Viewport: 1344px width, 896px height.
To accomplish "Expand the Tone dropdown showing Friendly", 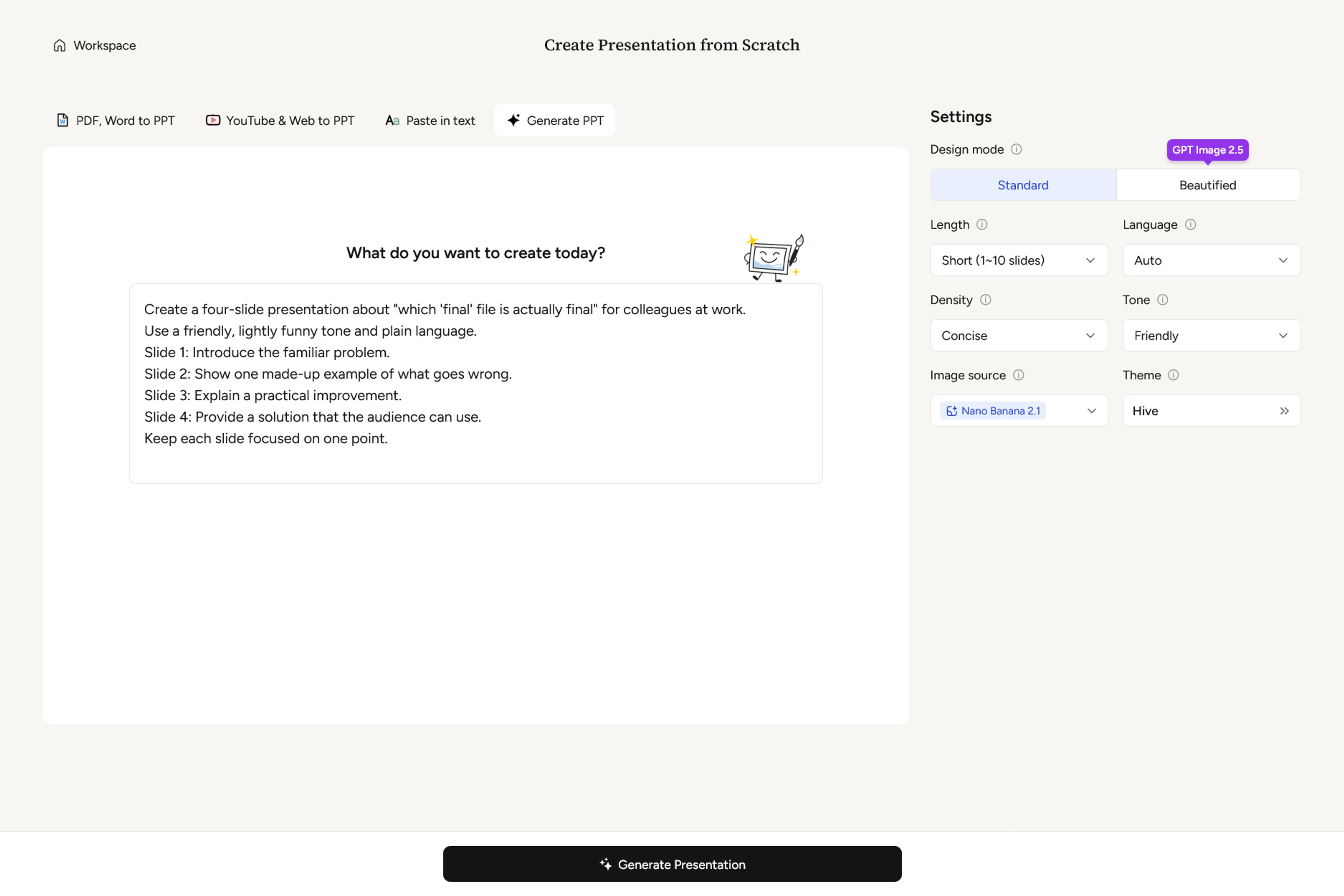I will click(x=1211, y=335).
